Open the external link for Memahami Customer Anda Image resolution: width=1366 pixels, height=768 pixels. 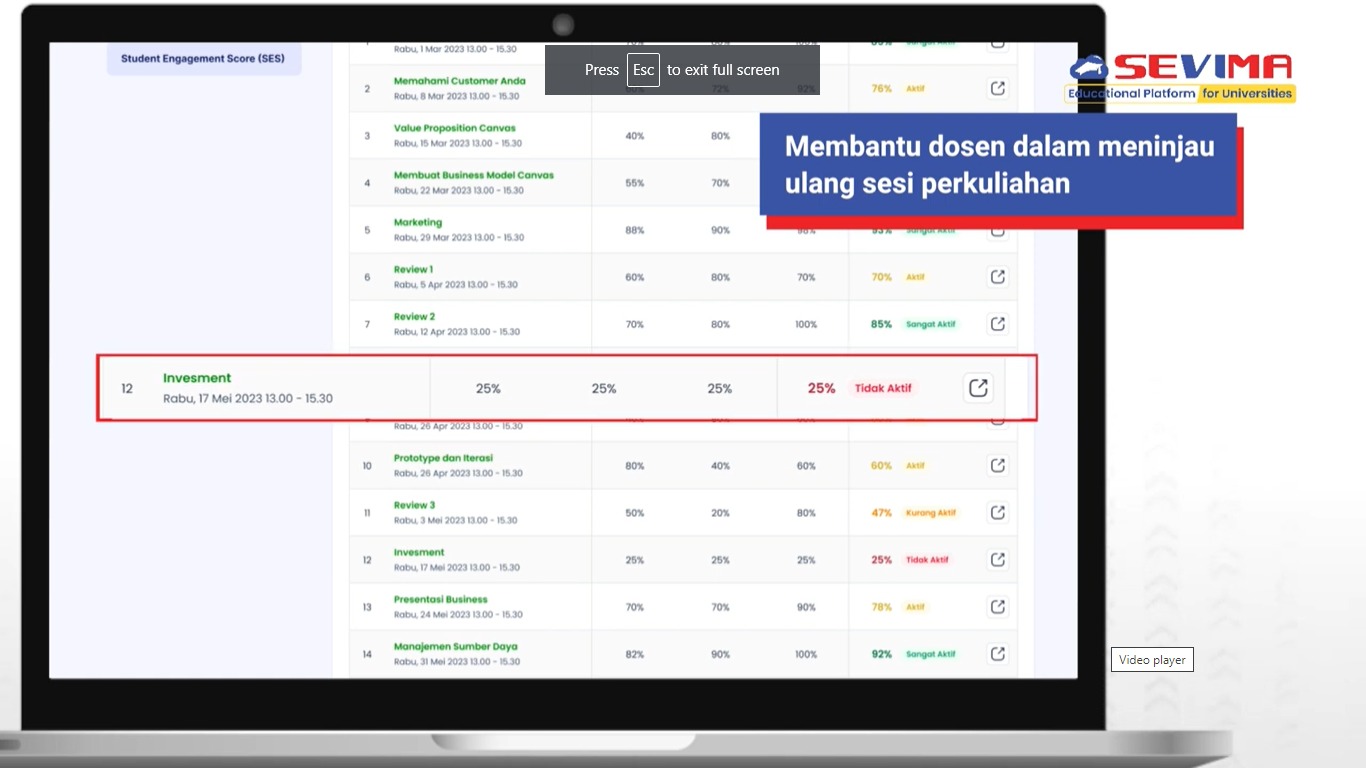pyautogui.click(x=996, y=88)
